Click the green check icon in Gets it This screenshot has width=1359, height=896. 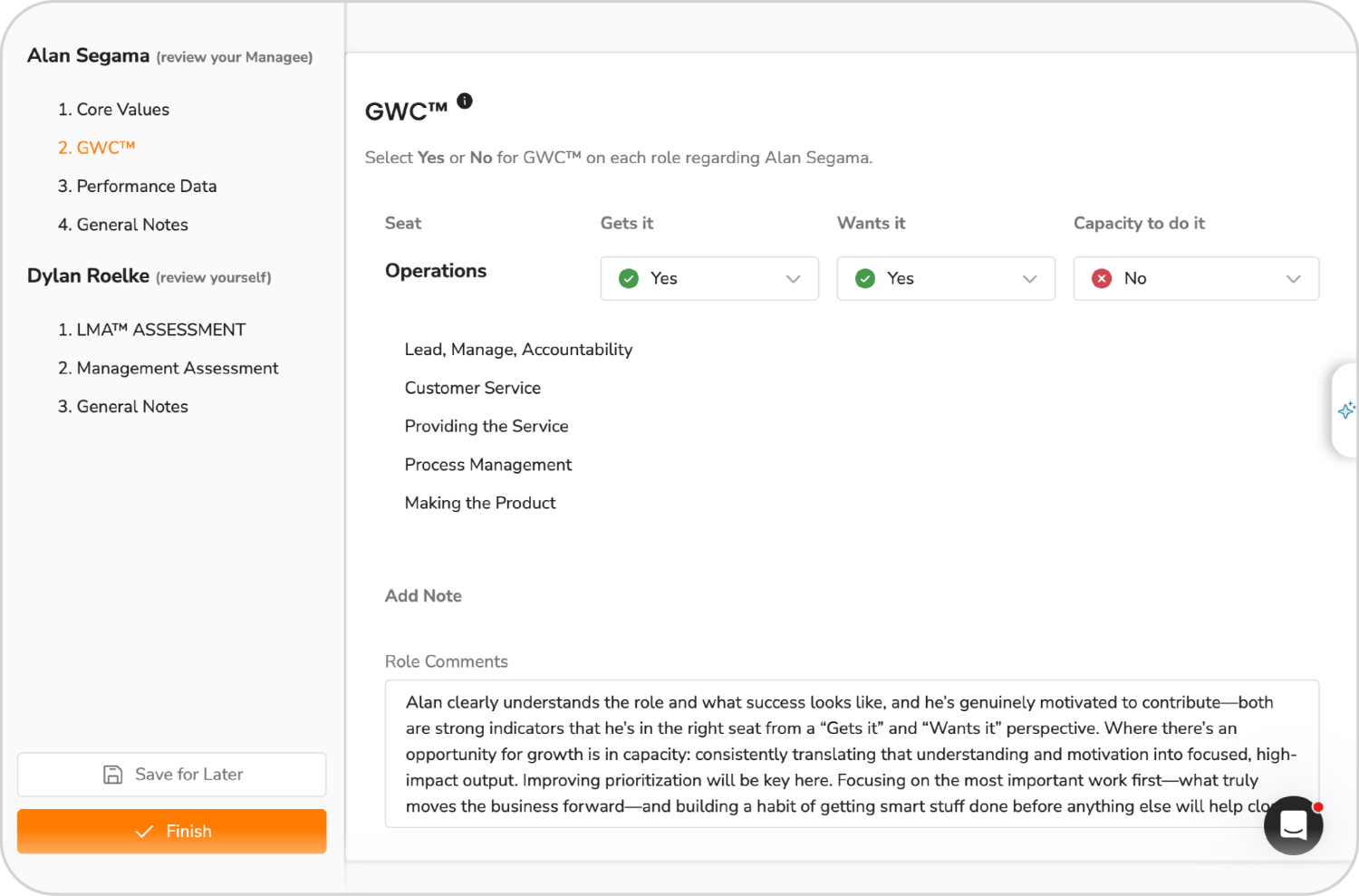click(629, 278)
